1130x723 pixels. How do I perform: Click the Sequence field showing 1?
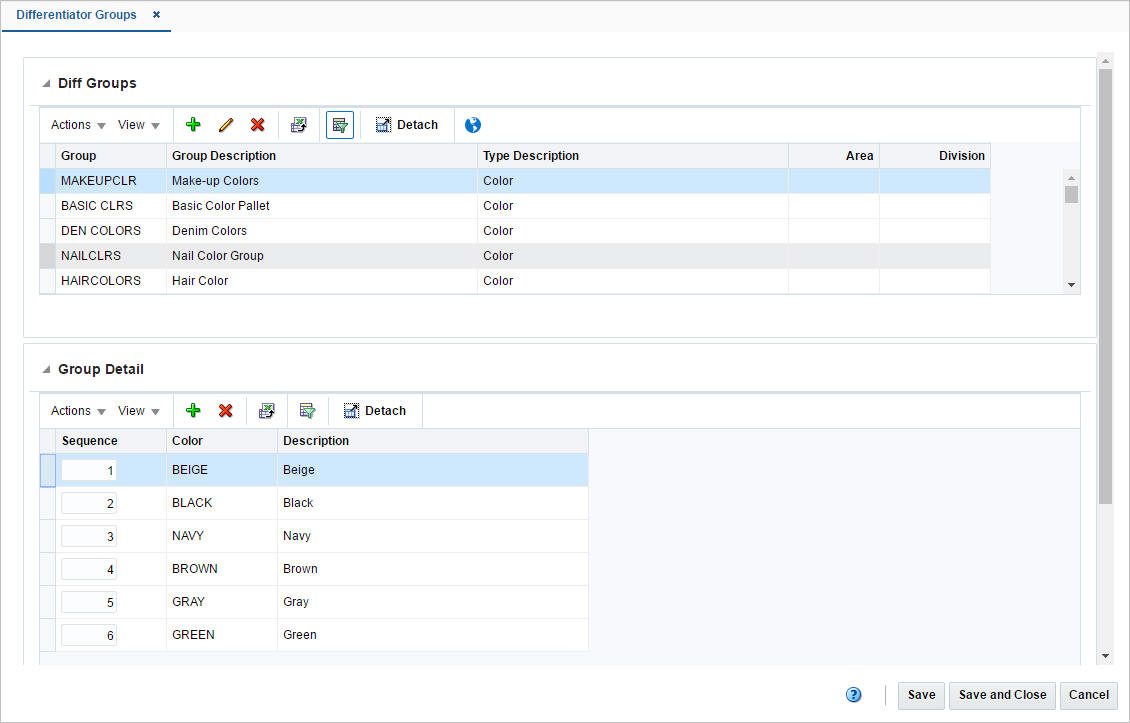(x=89, y=469)
